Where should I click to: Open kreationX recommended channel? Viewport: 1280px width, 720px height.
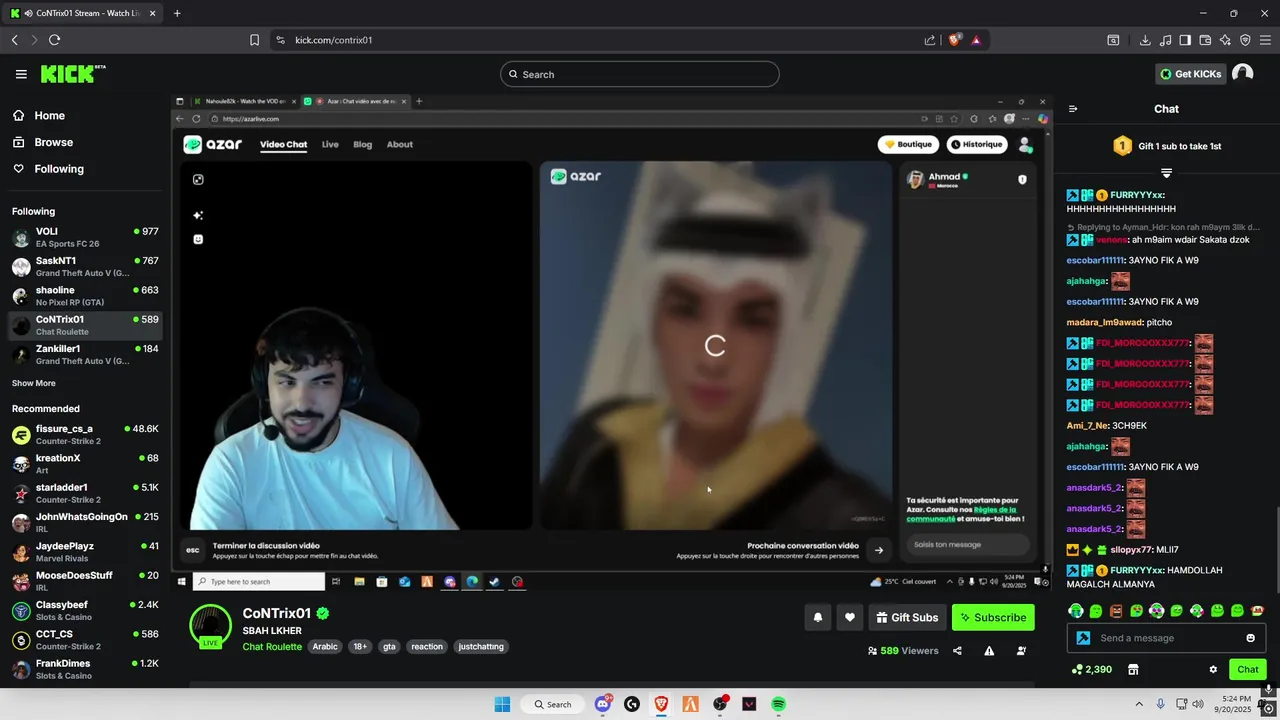tap(84, 464)
